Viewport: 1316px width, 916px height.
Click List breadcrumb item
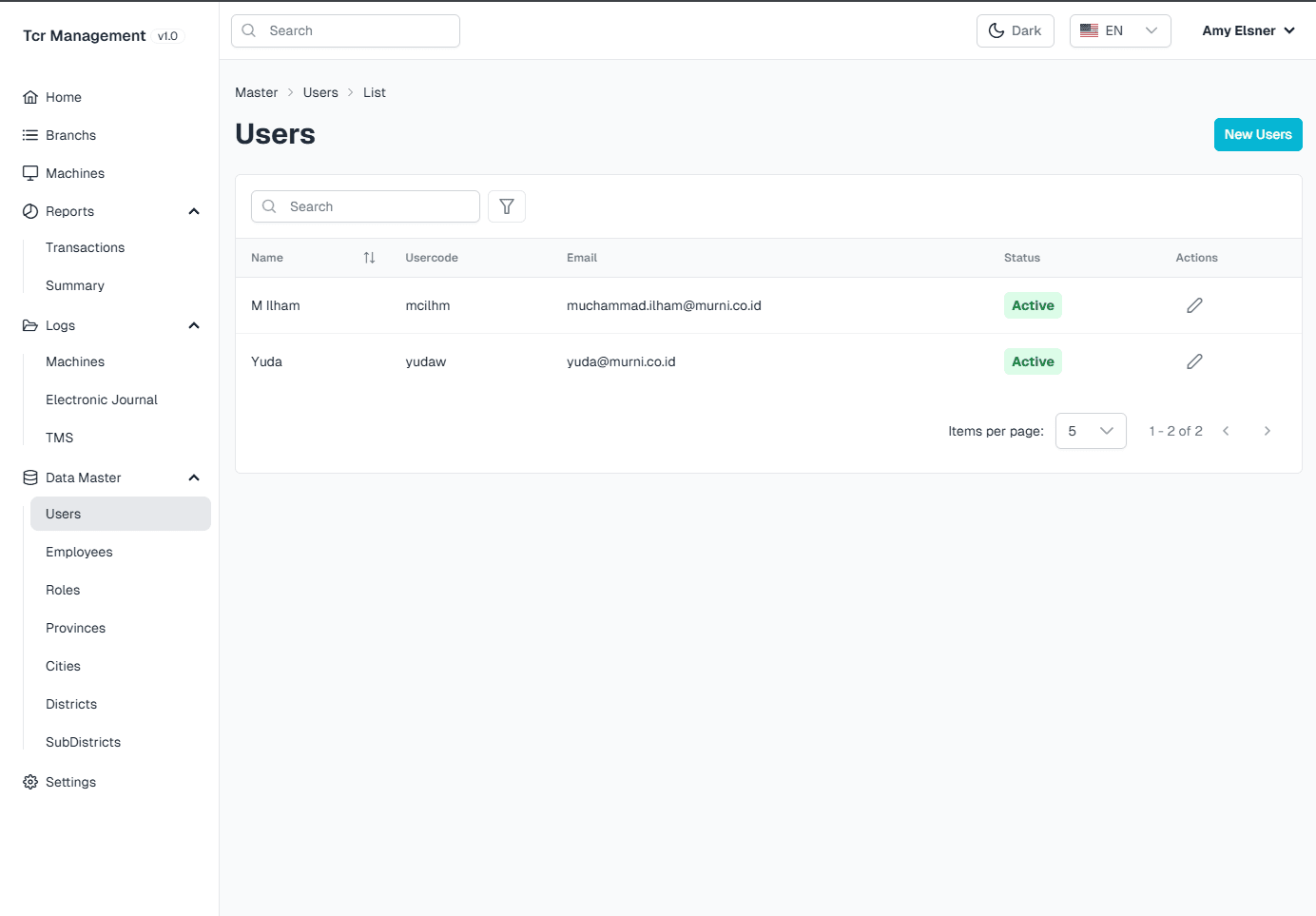[375, 92]
